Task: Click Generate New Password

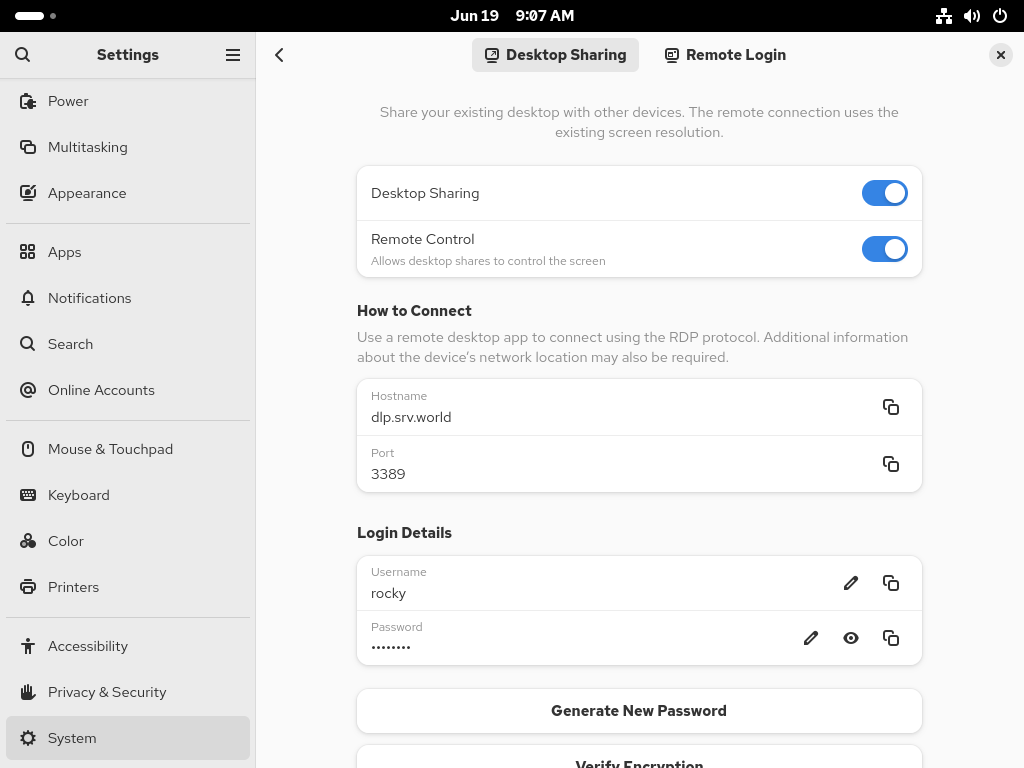Action: [x=639, y=710]
